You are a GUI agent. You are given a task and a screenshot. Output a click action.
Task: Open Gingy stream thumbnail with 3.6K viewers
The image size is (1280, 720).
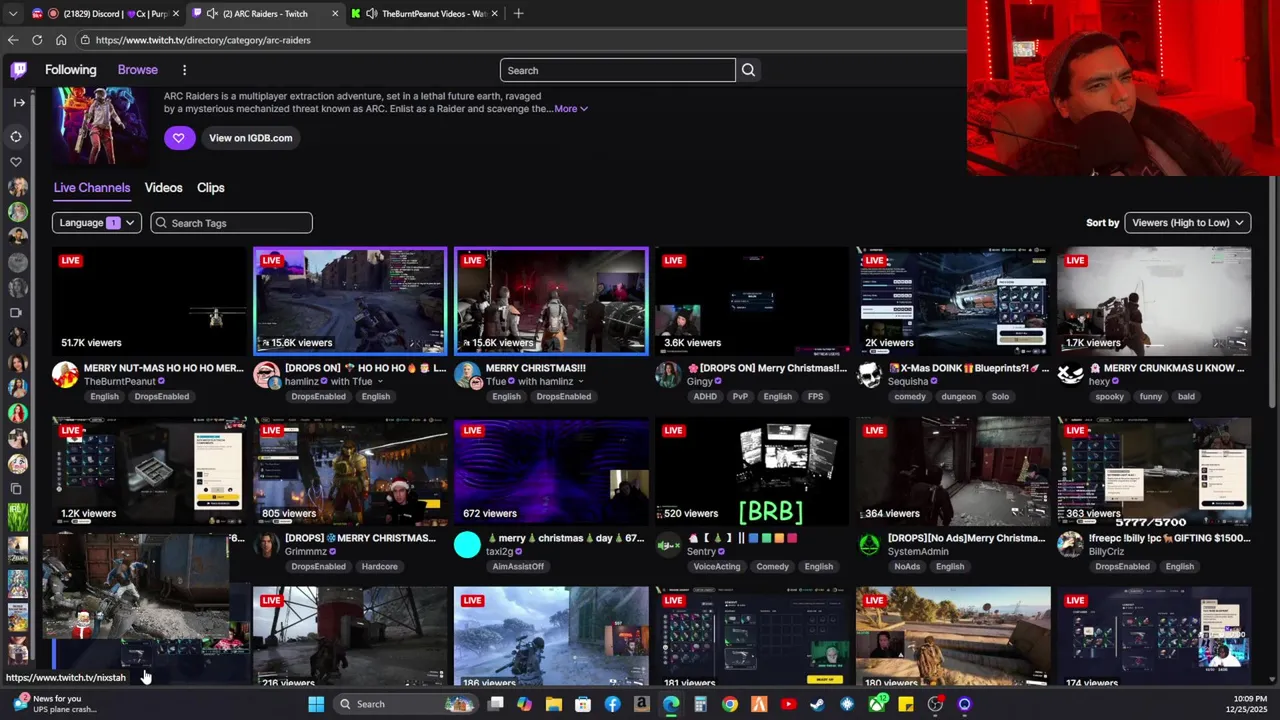pos(752,301)
